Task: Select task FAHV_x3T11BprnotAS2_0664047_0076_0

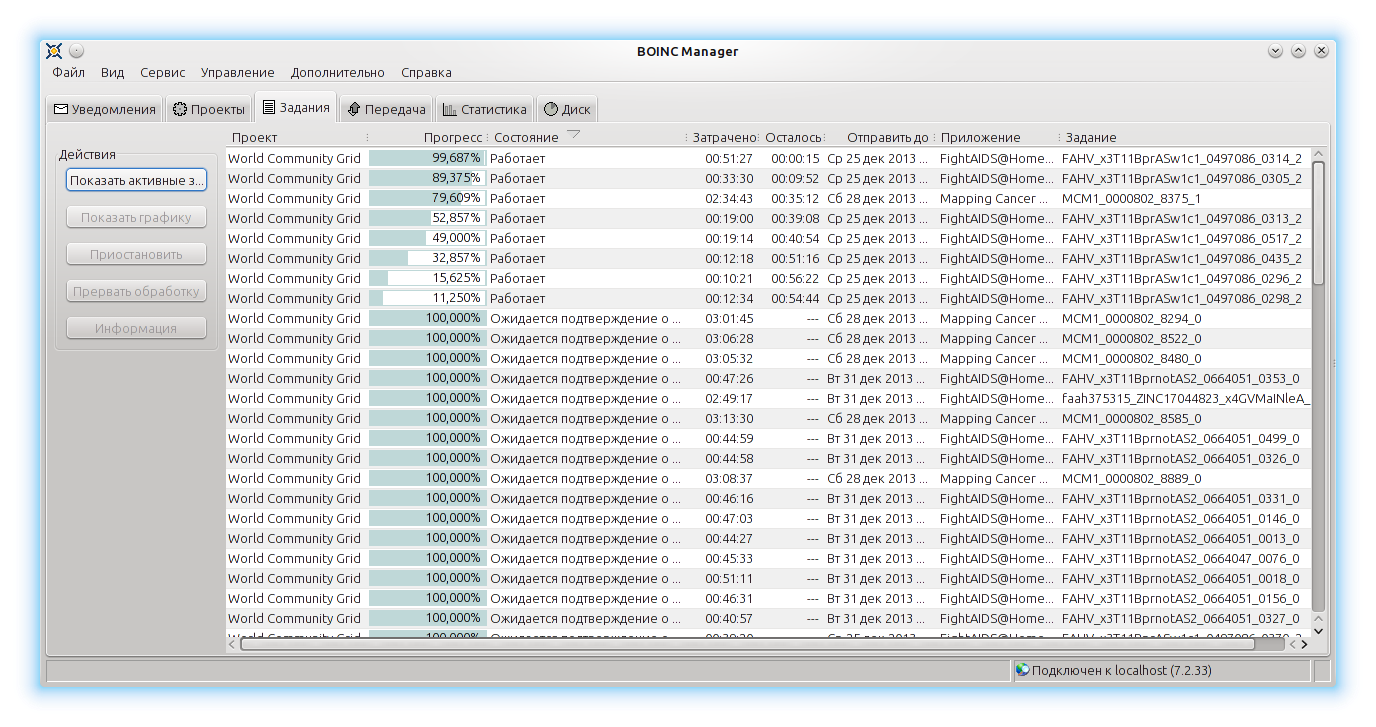Action: click(1180, 558)
